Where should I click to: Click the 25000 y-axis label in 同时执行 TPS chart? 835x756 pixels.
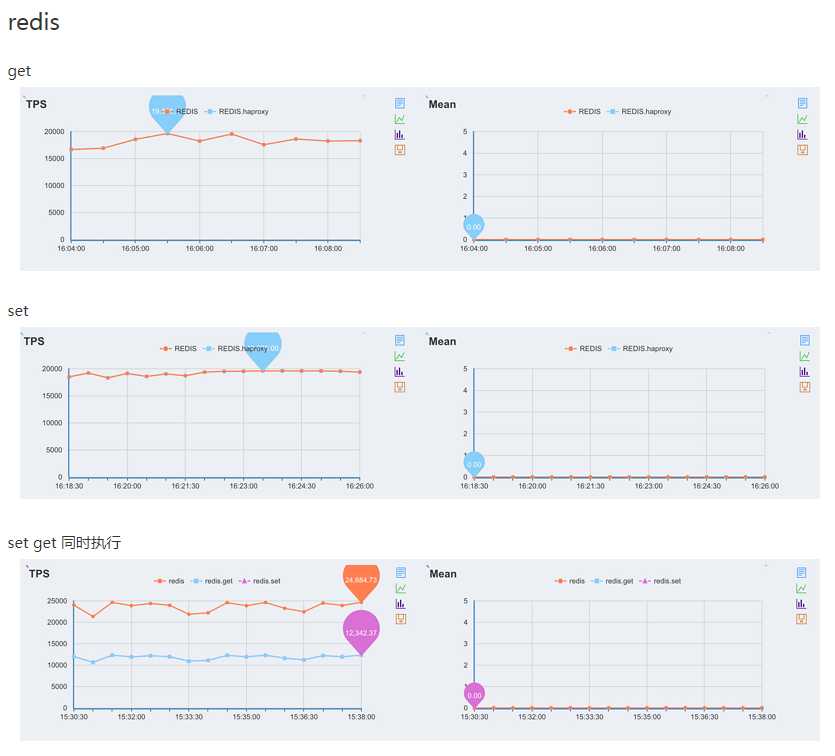point(57,601)
